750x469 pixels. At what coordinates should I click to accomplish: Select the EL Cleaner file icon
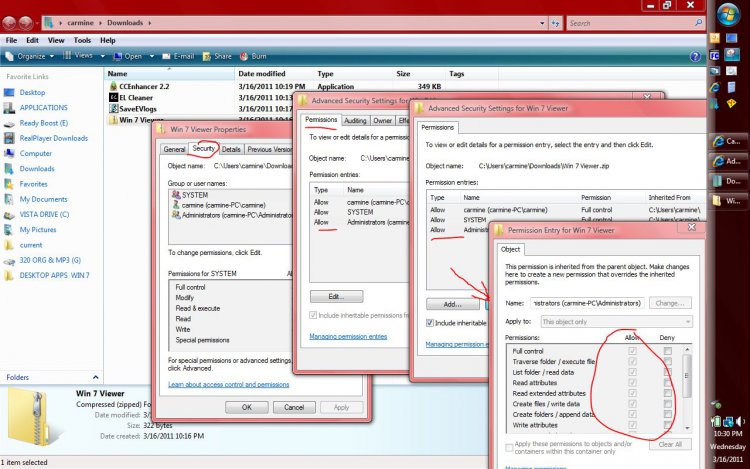pos(113,97)
